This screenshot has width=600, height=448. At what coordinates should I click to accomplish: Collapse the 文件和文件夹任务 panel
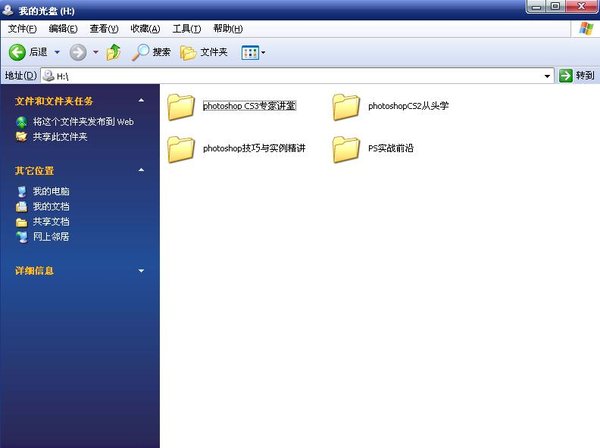point(141,101)
